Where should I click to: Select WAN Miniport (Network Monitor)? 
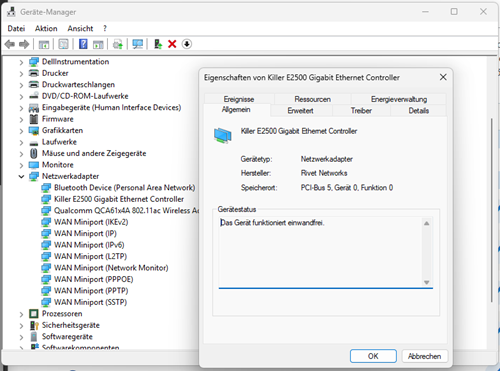pyautogui.click(x=111, y=268)
